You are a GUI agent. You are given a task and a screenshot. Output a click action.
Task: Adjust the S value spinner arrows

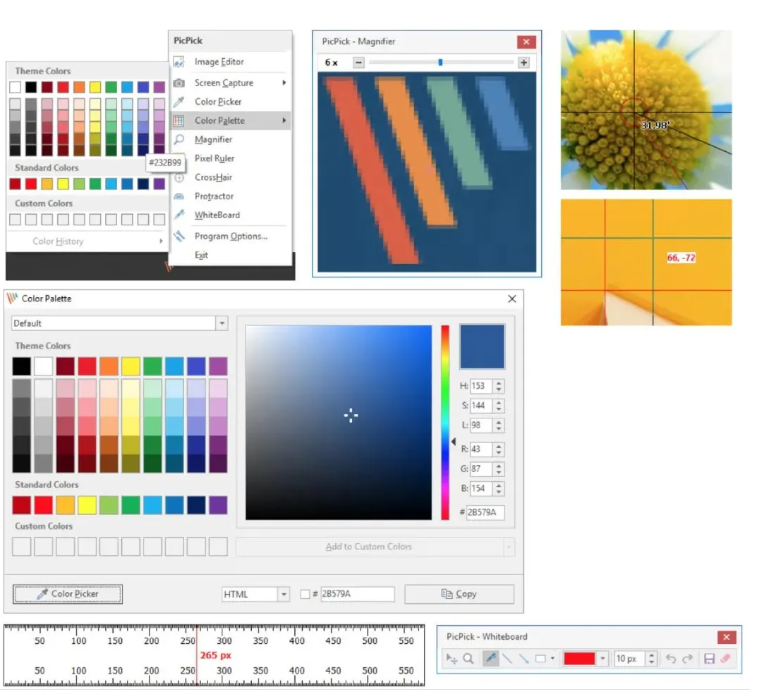pos(504,409)
